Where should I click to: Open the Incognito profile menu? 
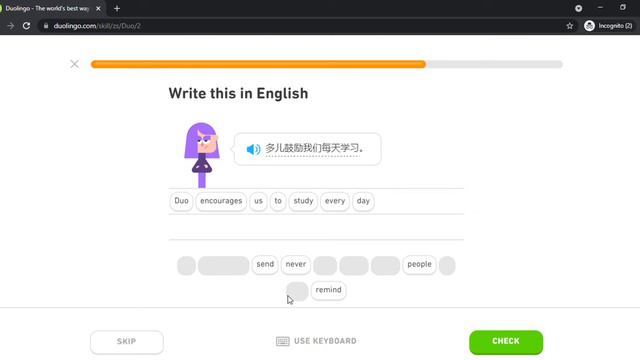608,26
